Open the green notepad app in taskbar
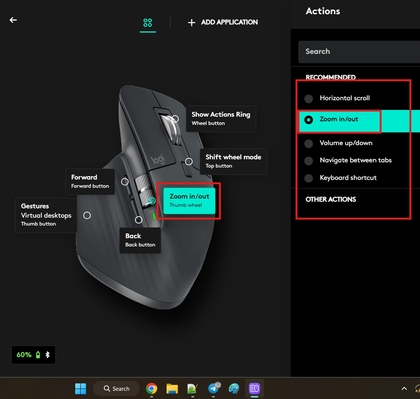The width and height of the screenshot is (420, 399). [x=192, y=388]
